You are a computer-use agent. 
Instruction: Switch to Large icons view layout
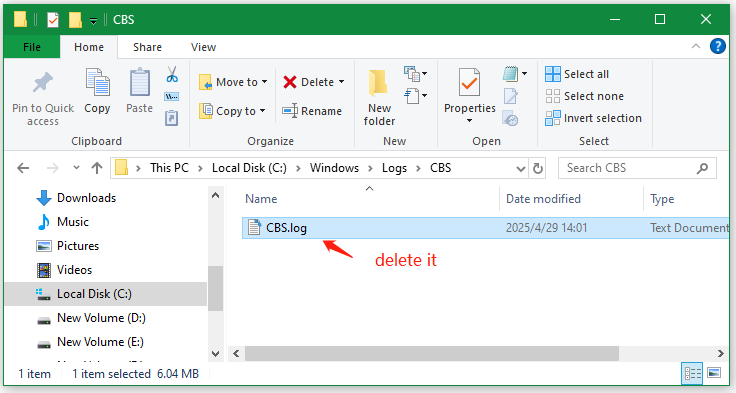714,373
